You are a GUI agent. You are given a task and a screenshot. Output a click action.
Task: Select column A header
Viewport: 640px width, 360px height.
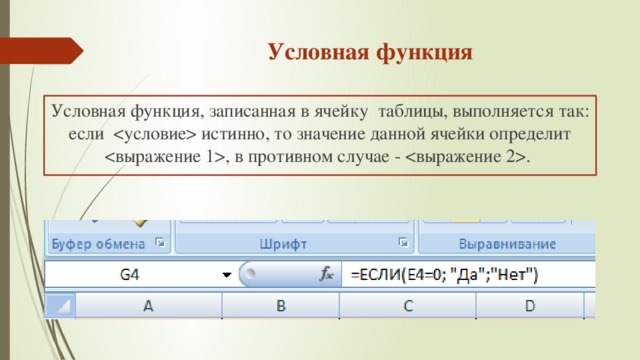point(149,306)
